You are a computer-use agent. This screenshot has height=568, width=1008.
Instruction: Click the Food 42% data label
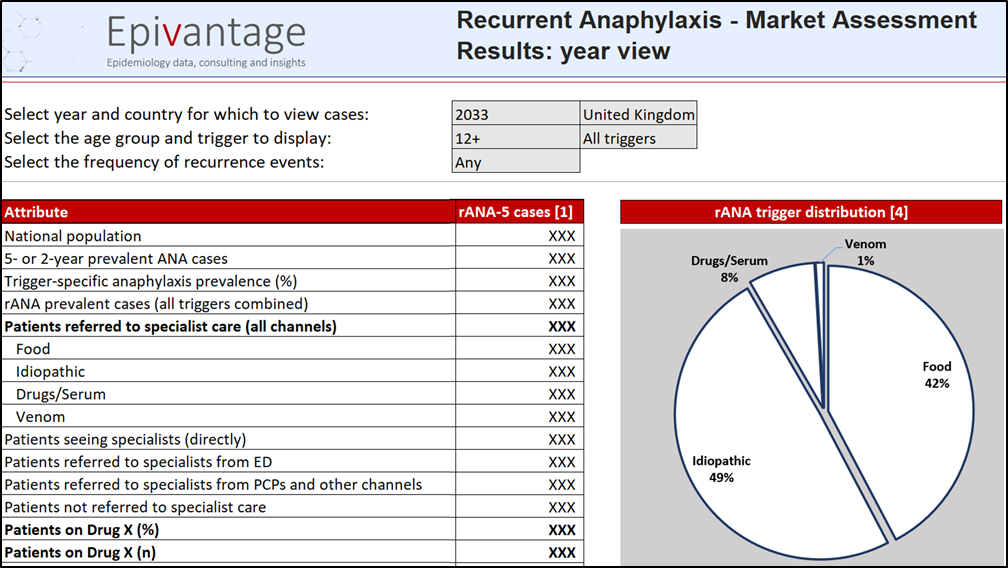937,375
